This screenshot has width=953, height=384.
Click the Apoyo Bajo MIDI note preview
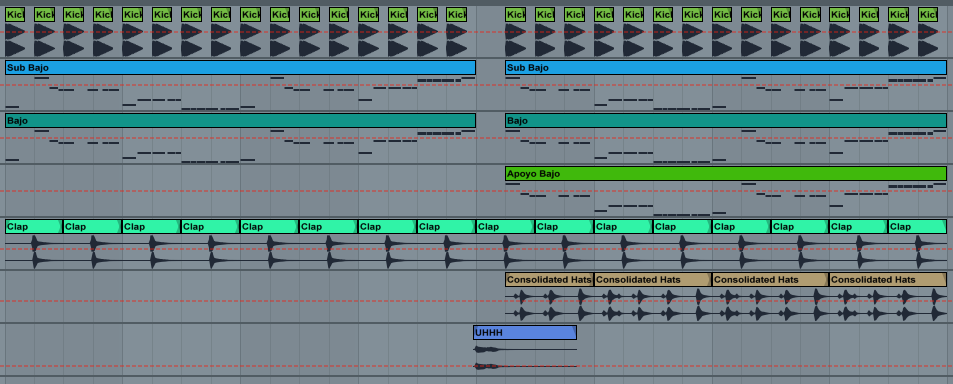[x=726, y=199]
